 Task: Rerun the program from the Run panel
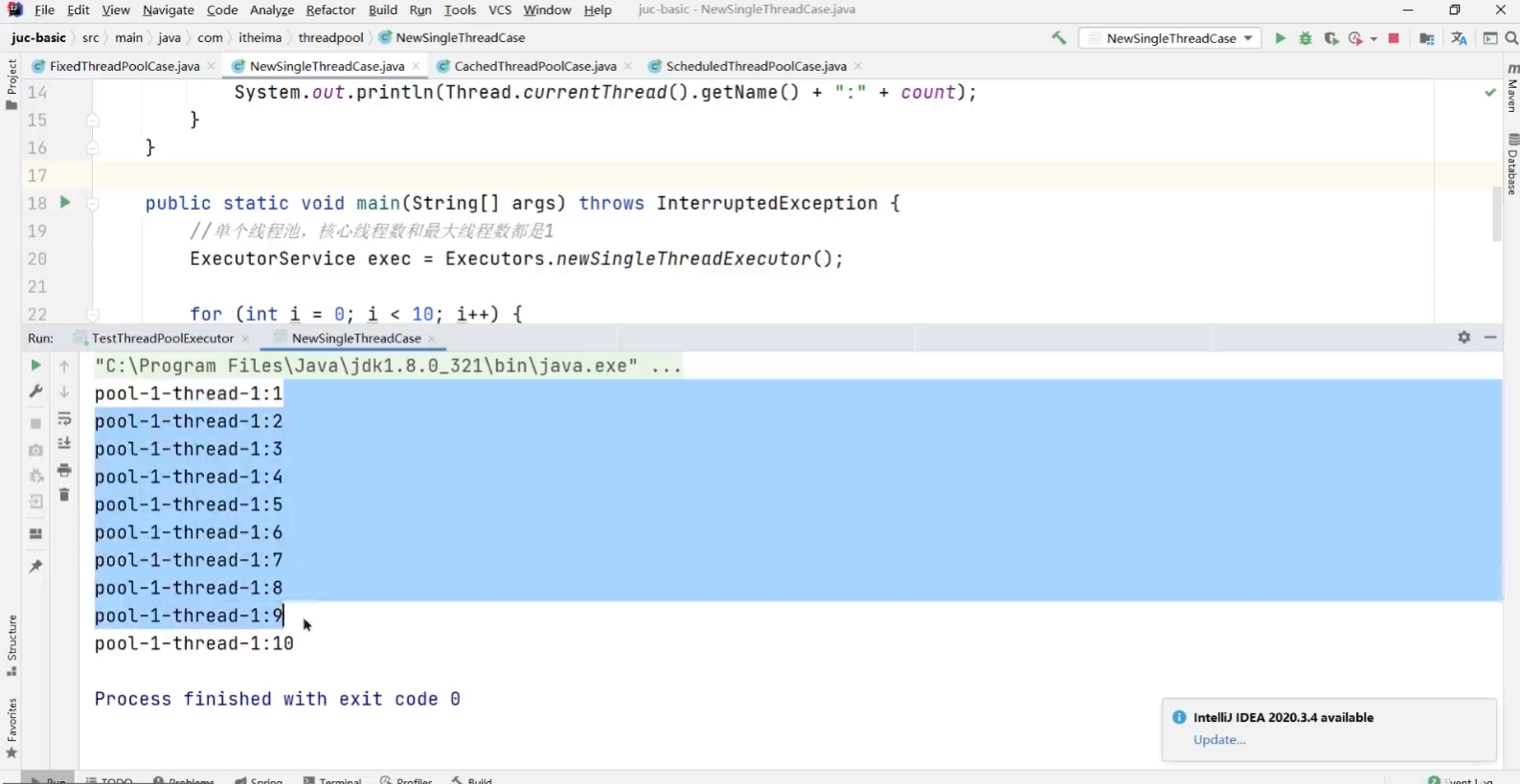coord(35,366)
